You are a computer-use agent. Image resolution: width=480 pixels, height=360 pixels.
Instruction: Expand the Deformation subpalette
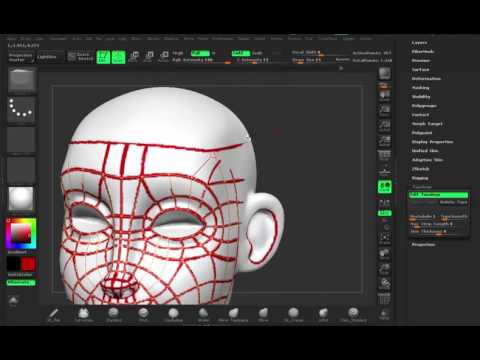pos(426,79)
